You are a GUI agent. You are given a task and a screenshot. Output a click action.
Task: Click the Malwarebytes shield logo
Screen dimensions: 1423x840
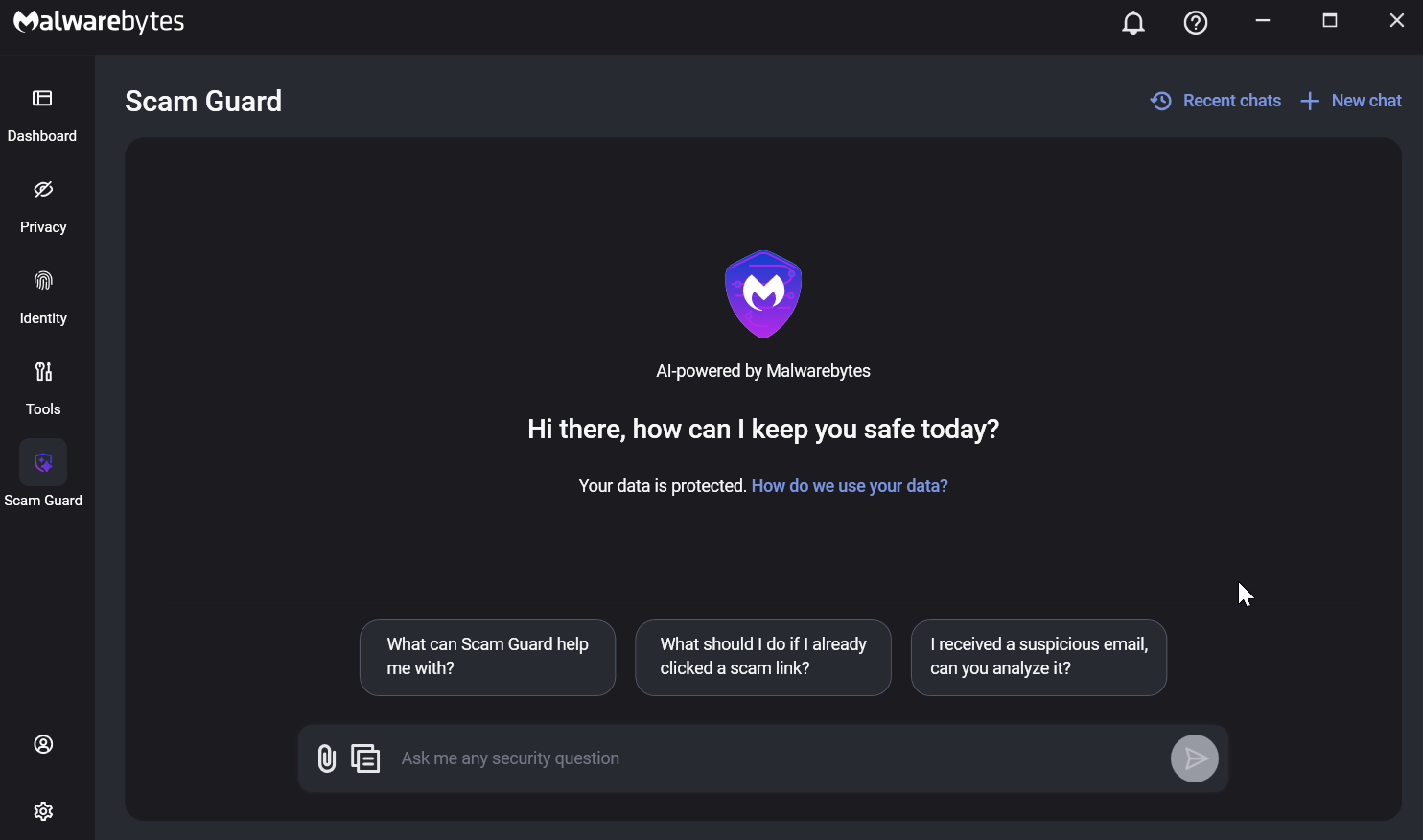(763, 294)
